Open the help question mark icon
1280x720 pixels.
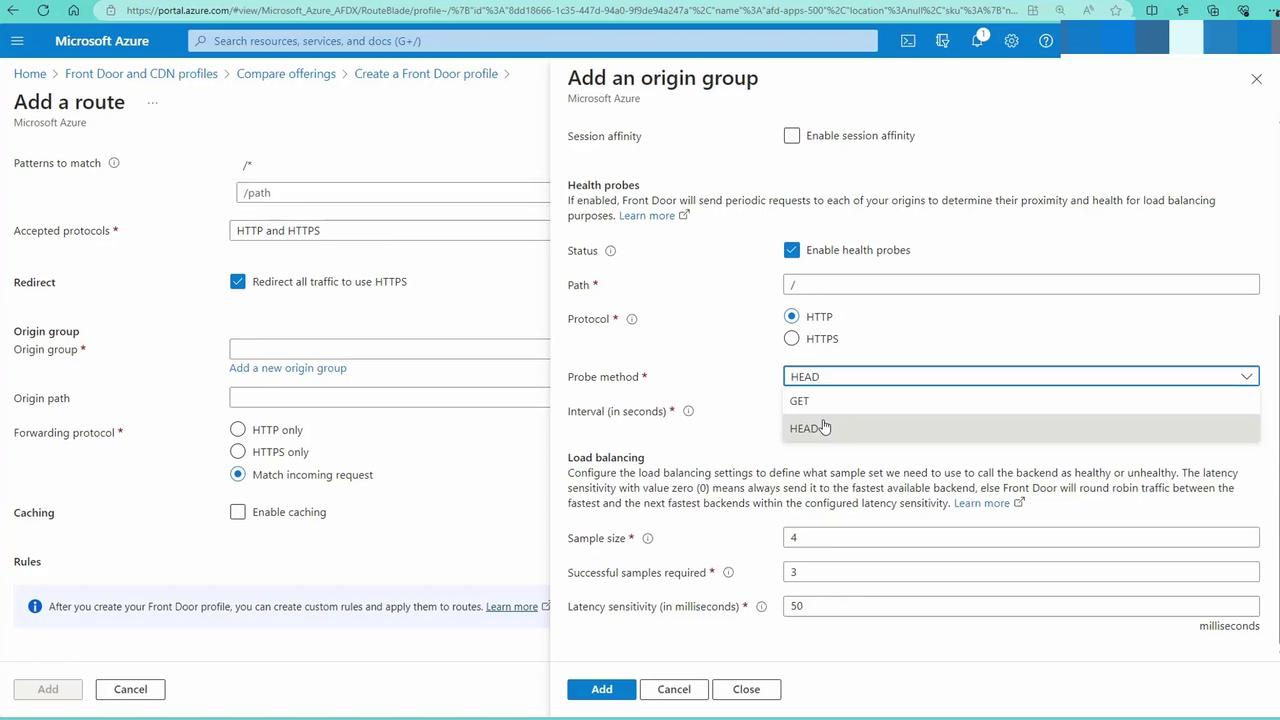(1046, 41)
